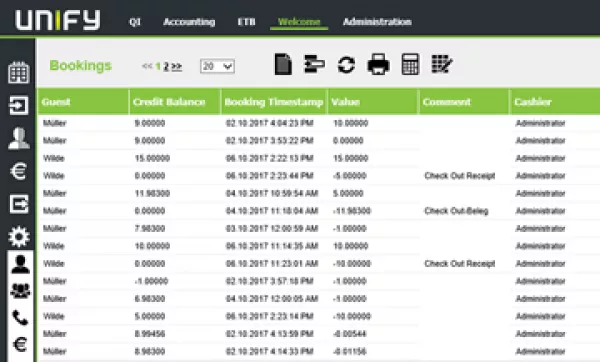This screenshot has width=600, height=362.
Task: Click Wilde guest on 2:22:13 PM row
Action: [x=54, y=158]
